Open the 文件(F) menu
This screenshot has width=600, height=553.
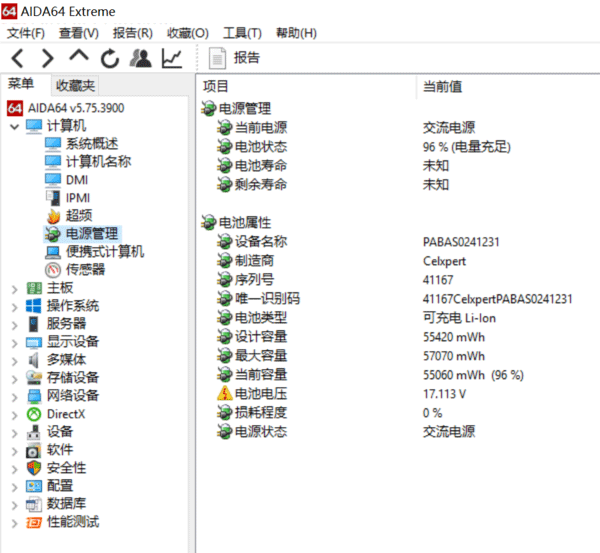(x=26, y=33)
